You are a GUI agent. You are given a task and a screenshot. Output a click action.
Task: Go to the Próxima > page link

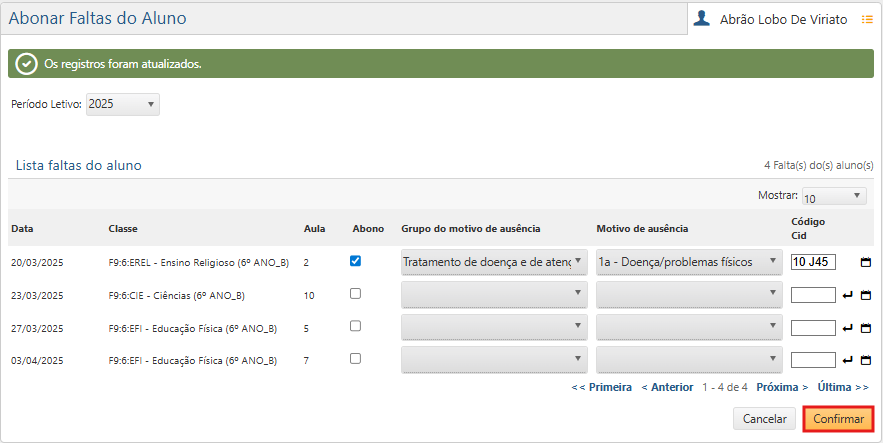[782, 387]
